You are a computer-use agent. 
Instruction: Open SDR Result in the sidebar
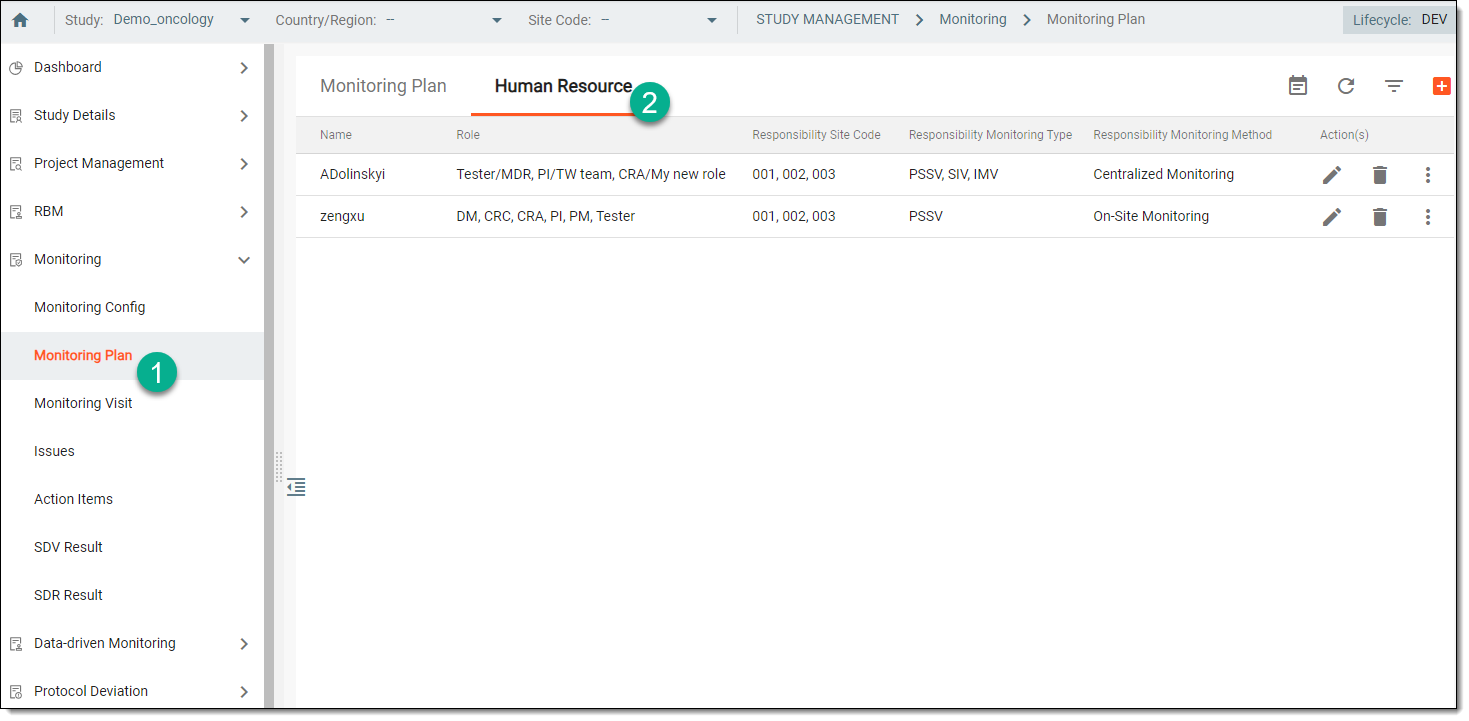68,596
